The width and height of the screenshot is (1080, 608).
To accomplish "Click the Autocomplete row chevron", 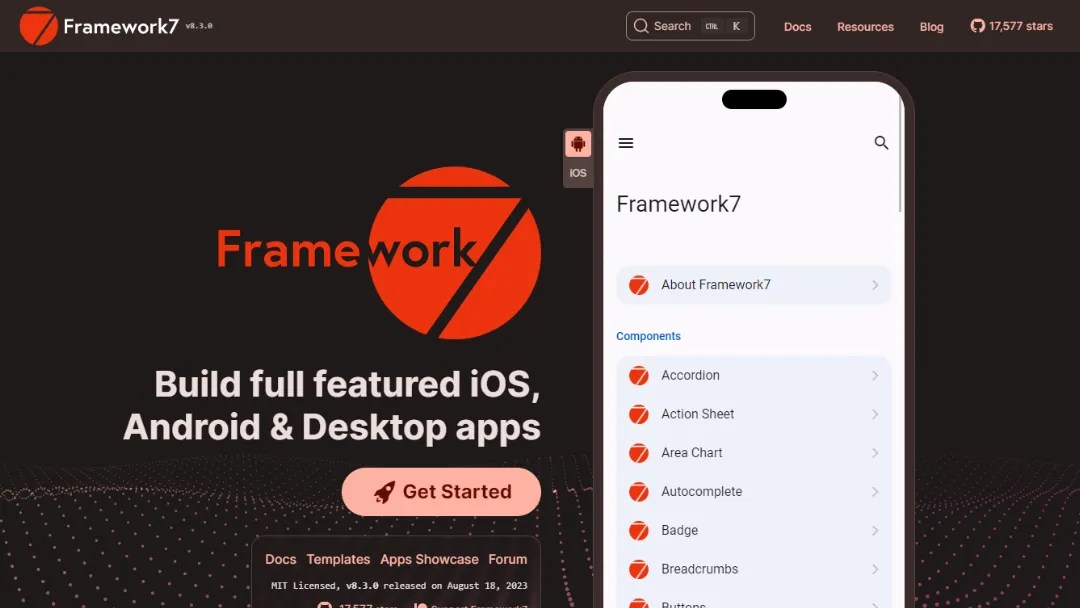I will click(875, 492).
